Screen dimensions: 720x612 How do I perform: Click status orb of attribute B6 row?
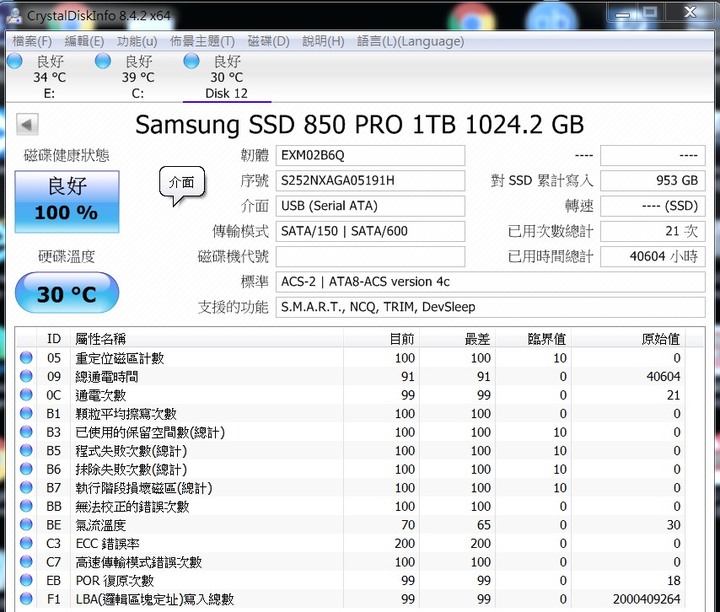[x=26, y=469]
